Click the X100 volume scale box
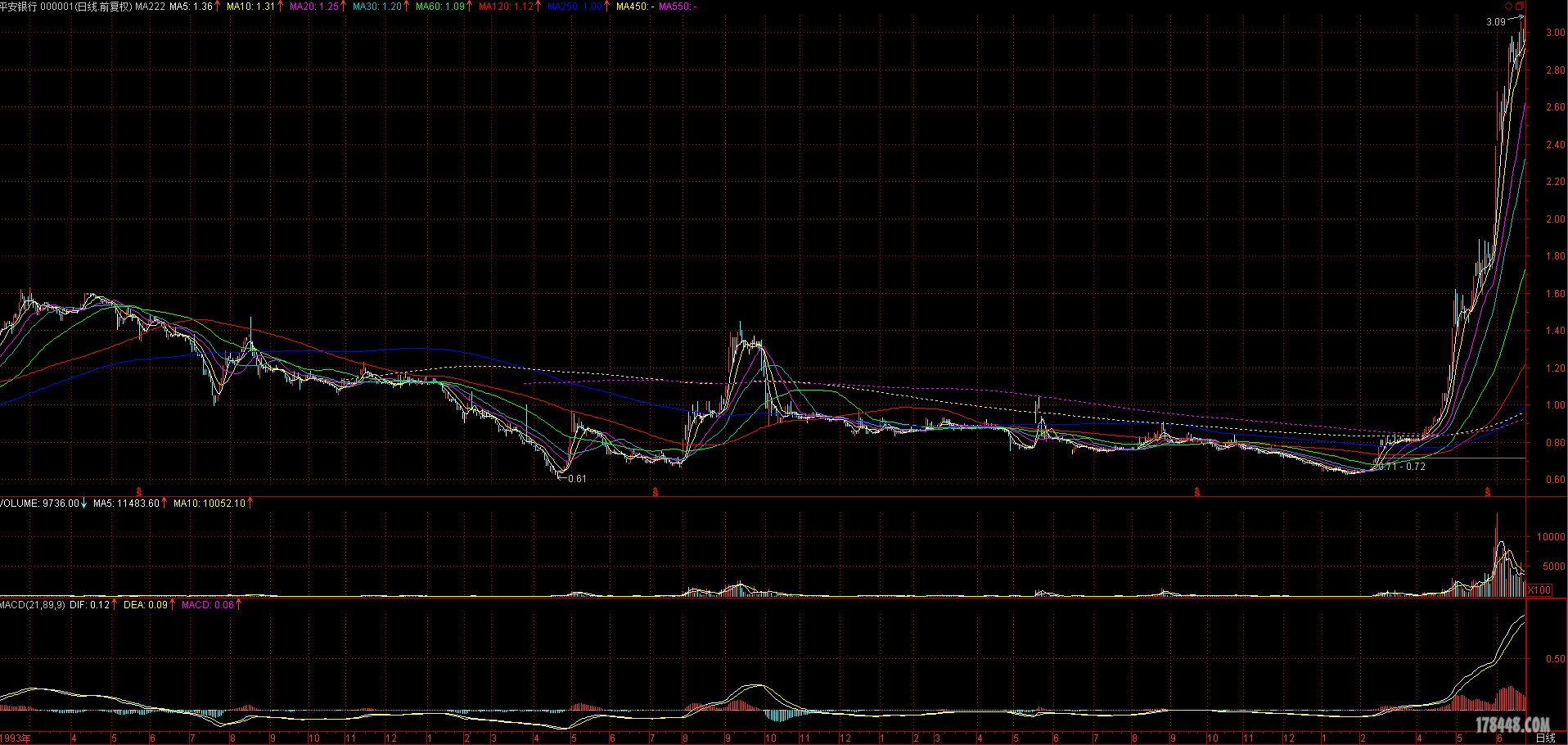This screenshot has width=1568, height=745. (1539, 589)
